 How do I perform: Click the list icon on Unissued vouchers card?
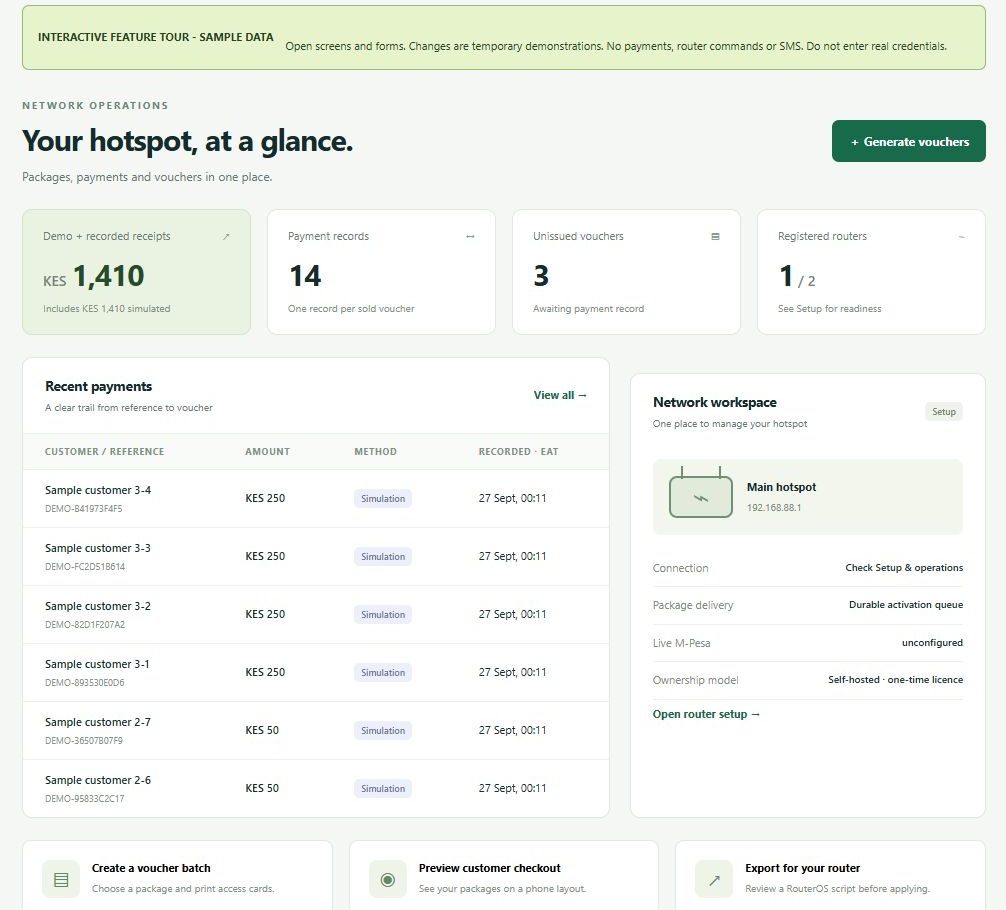pos(715,237)
